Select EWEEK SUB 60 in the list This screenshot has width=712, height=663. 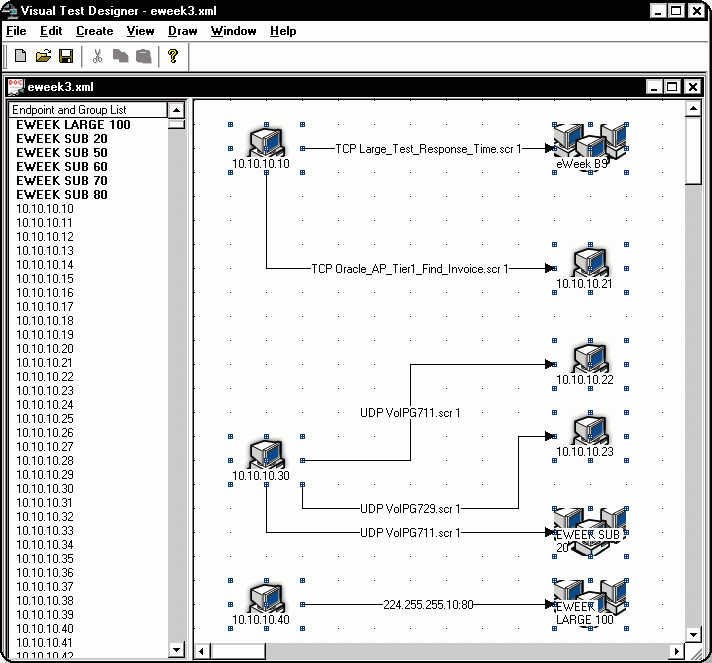[x=62, y=167]
